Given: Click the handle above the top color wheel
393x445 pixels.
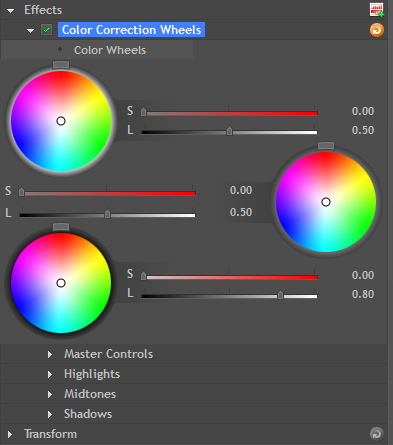Looking at the screenshot, I should click(61, 65).
